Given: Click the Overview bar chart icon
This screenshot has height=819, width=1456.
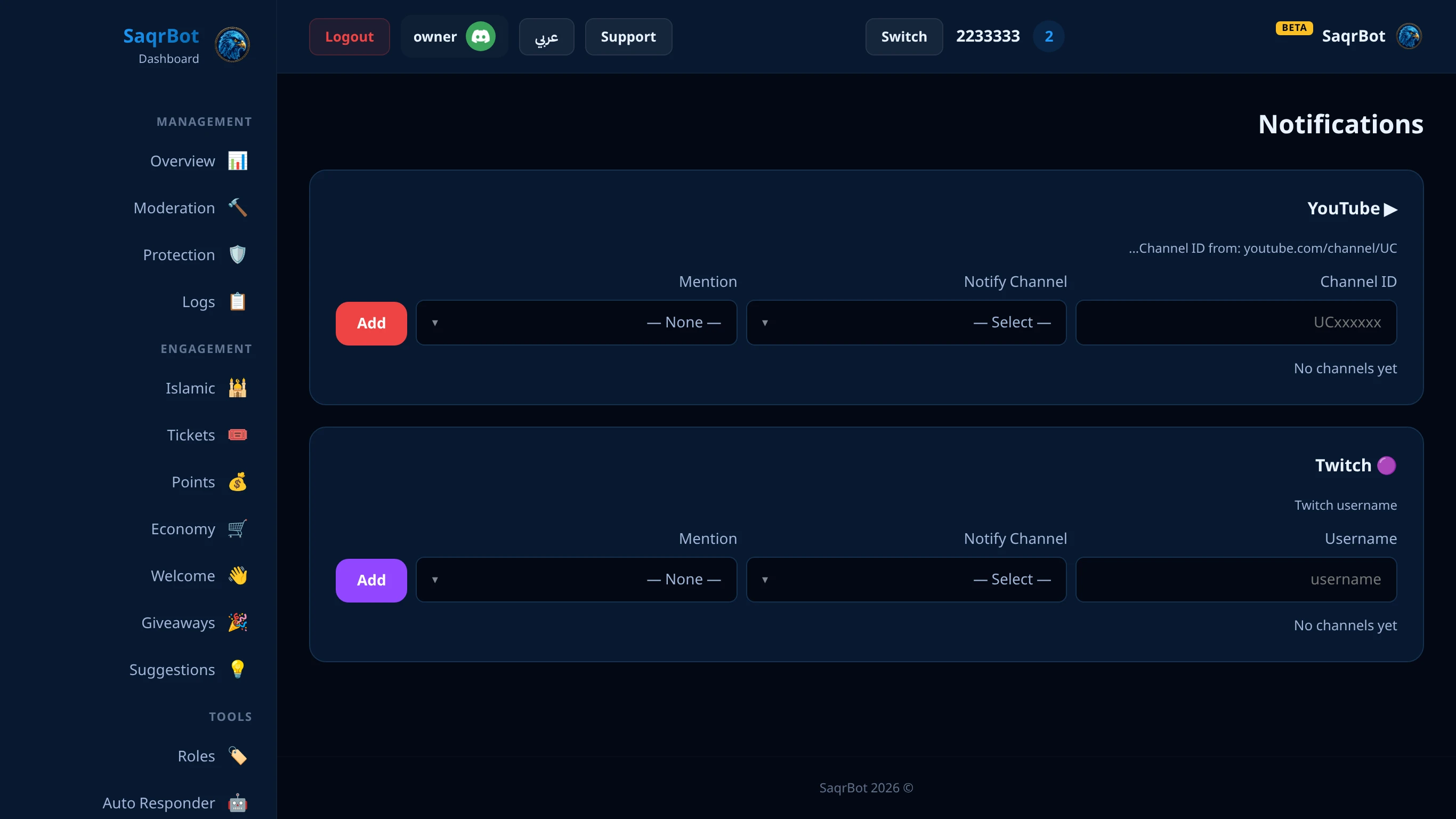Looking at the screenshot, I should [x=237, y=161].
